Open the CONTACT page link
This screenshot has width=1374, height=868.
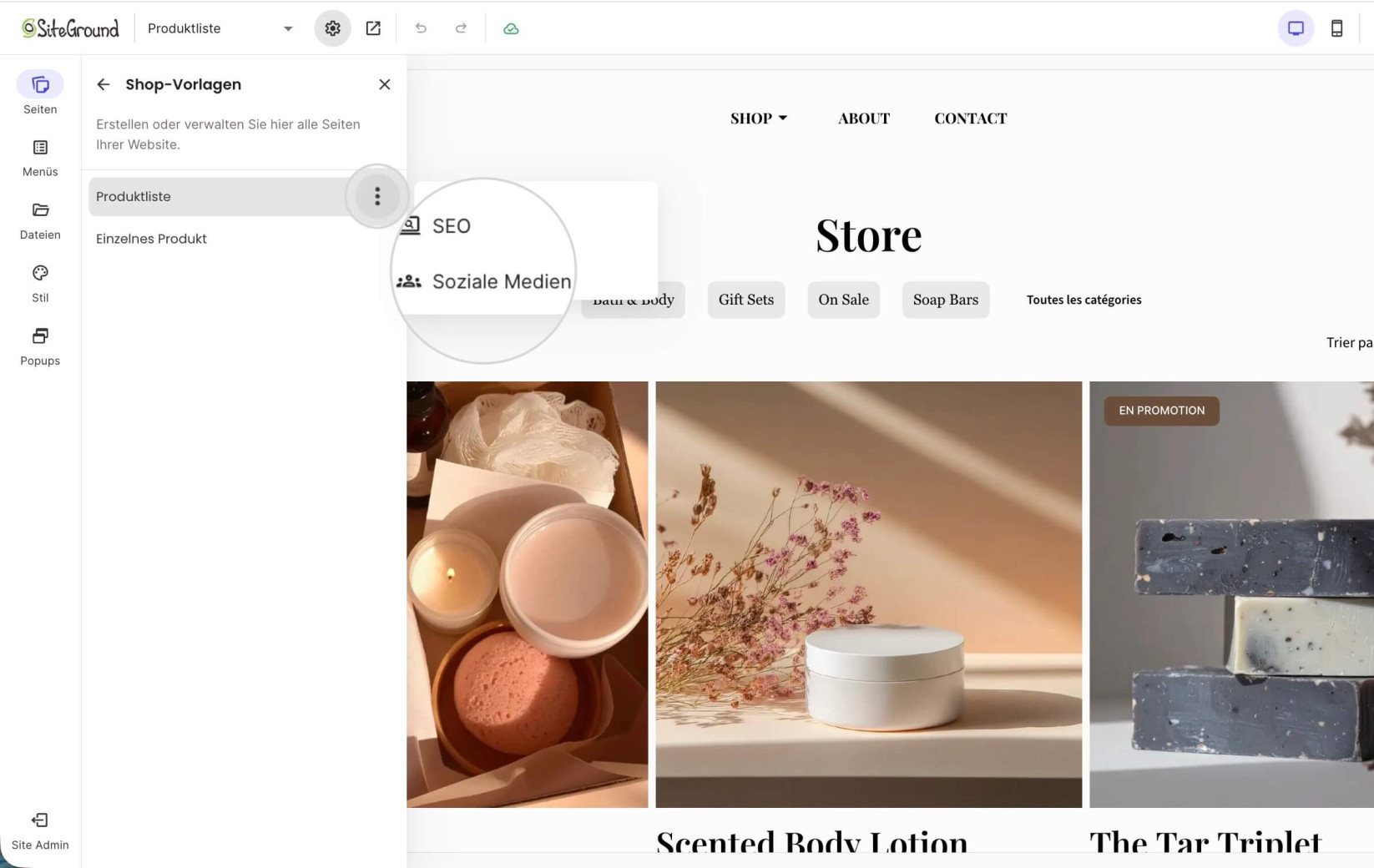point(971,119)
